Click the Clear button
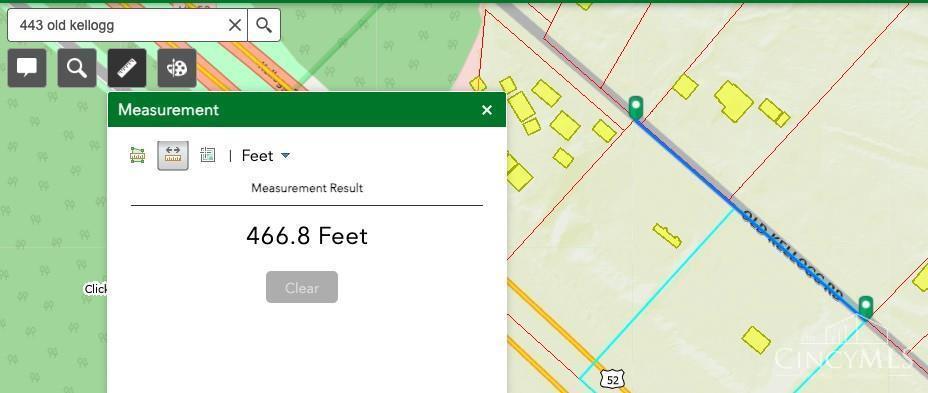Image resolution: width=928 pixels, height=393 pixels. (x=302, y=287)
